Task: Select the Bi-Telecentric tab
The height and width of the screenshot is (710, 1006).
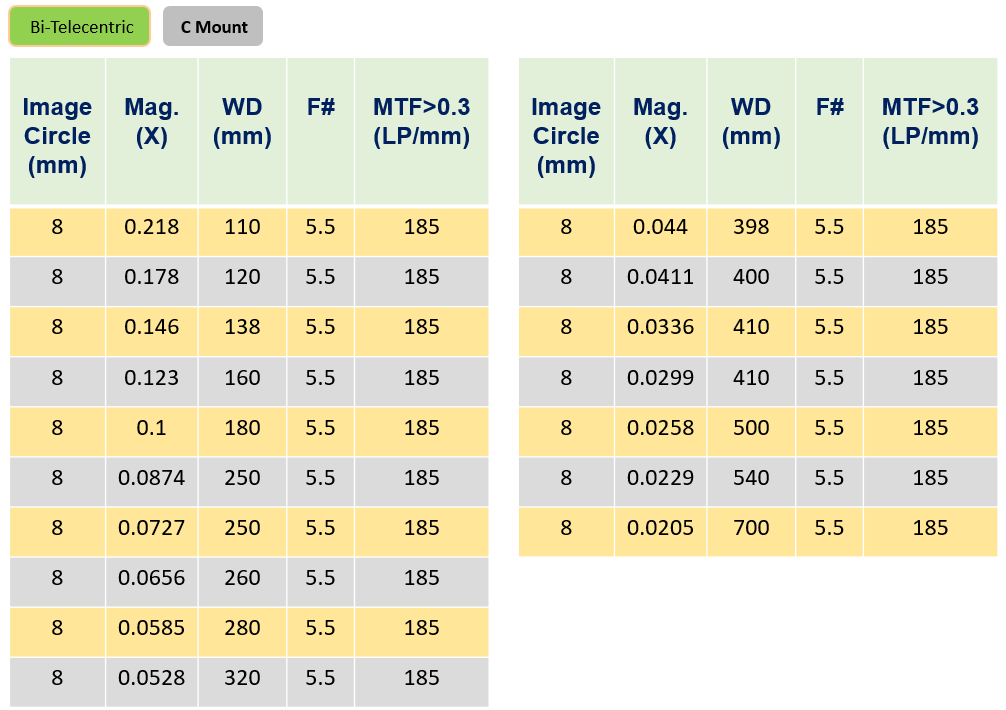Action: click(x=80, y=27)
